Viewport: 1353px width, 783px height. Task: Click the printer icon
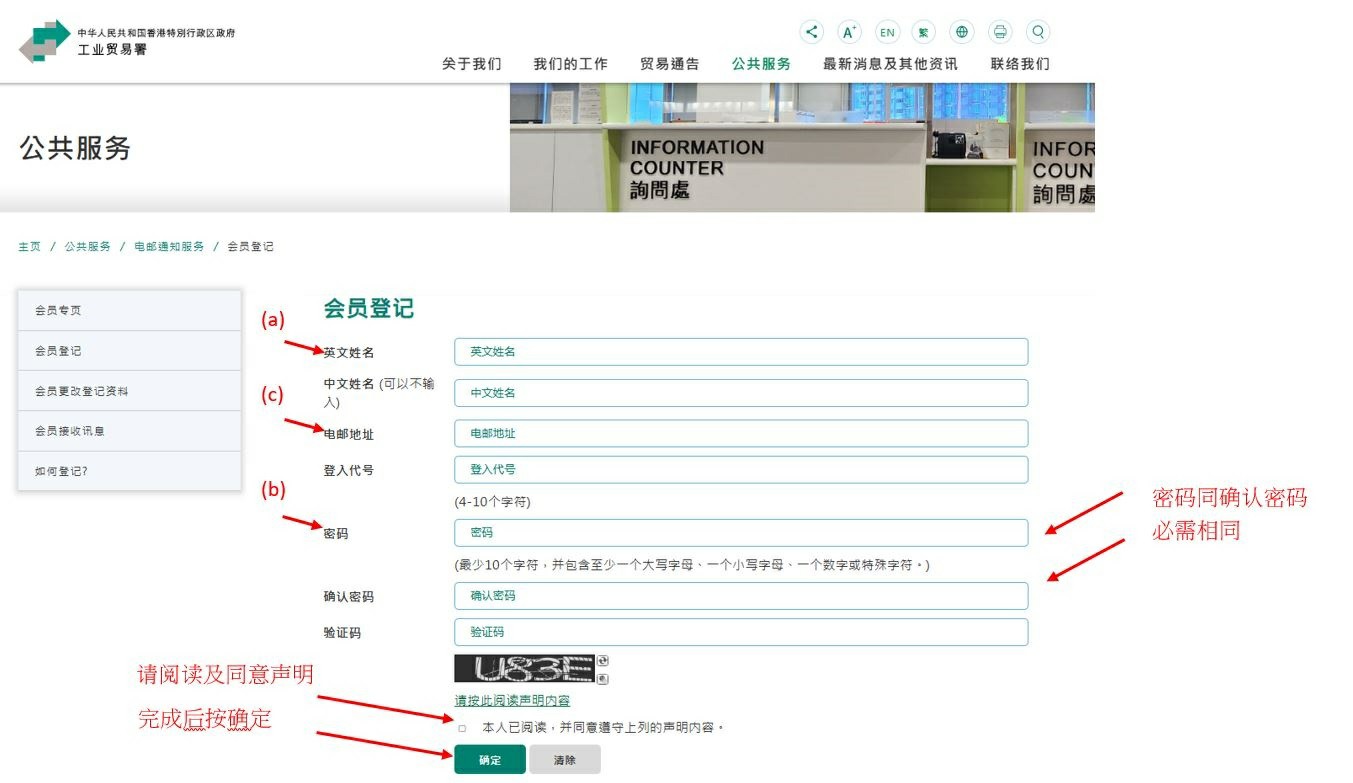coord(1000,32)
